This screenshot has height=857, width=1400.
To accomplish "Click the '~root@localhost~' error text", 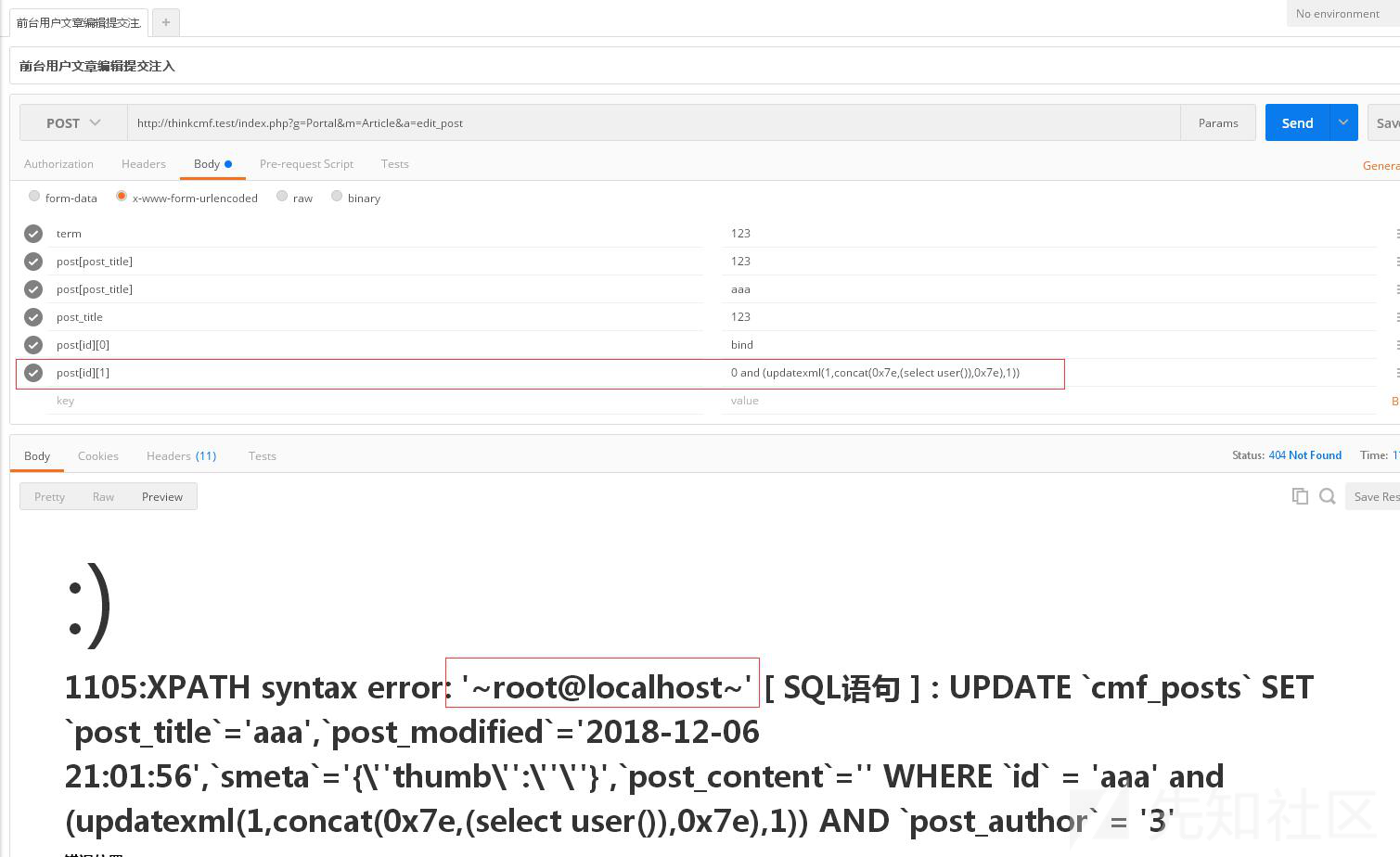I will pos(606,687).
